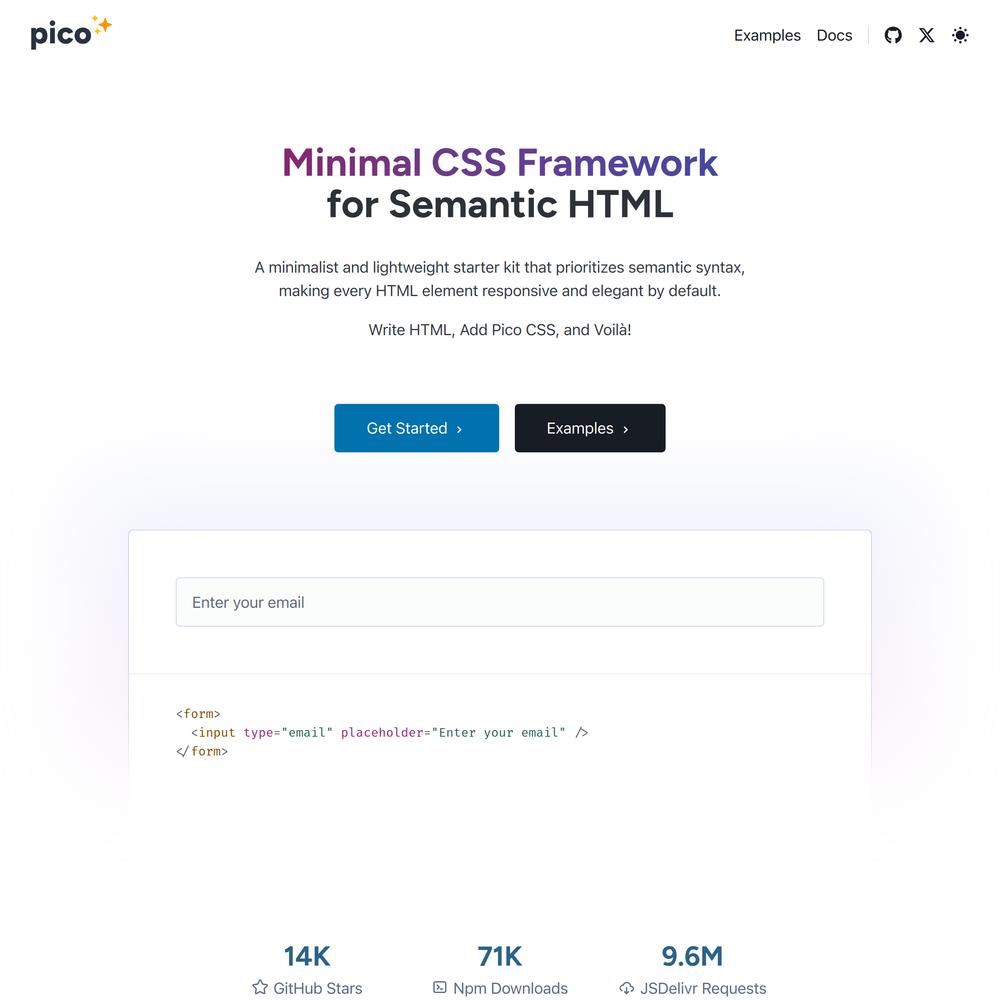
Task: Focus the Enter your email input field
Action: [500, 602]
